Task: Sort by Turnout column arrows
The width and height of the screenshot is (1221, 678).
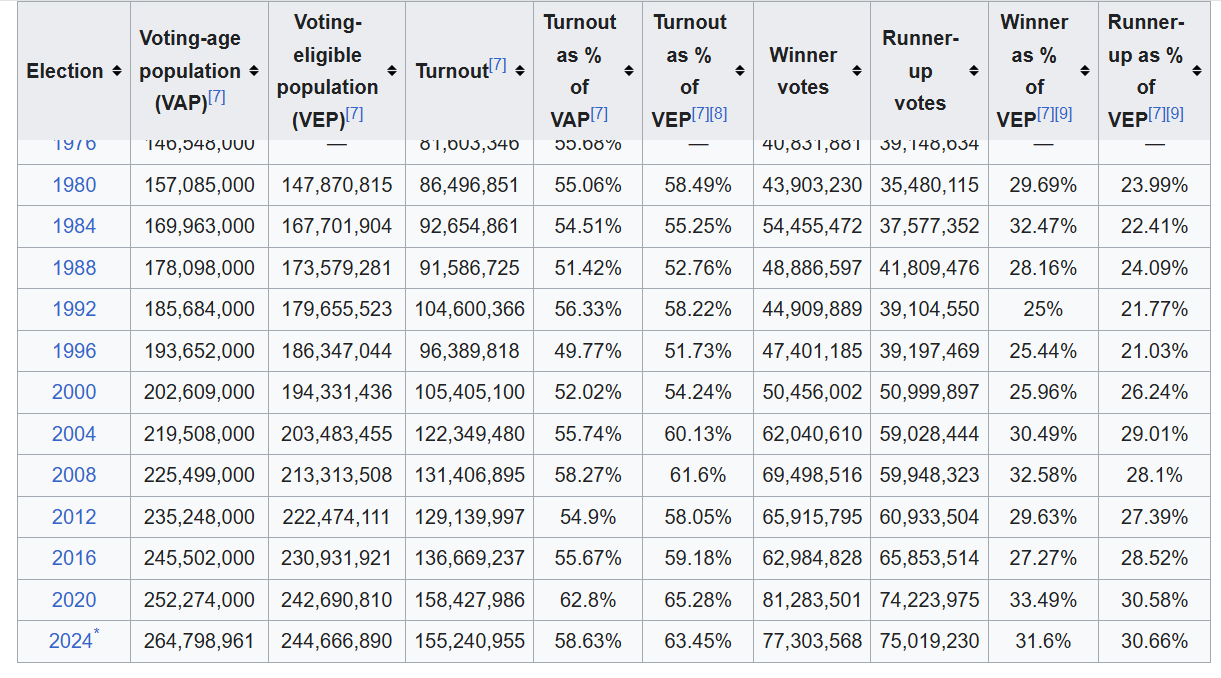Action: click(520, 71)
